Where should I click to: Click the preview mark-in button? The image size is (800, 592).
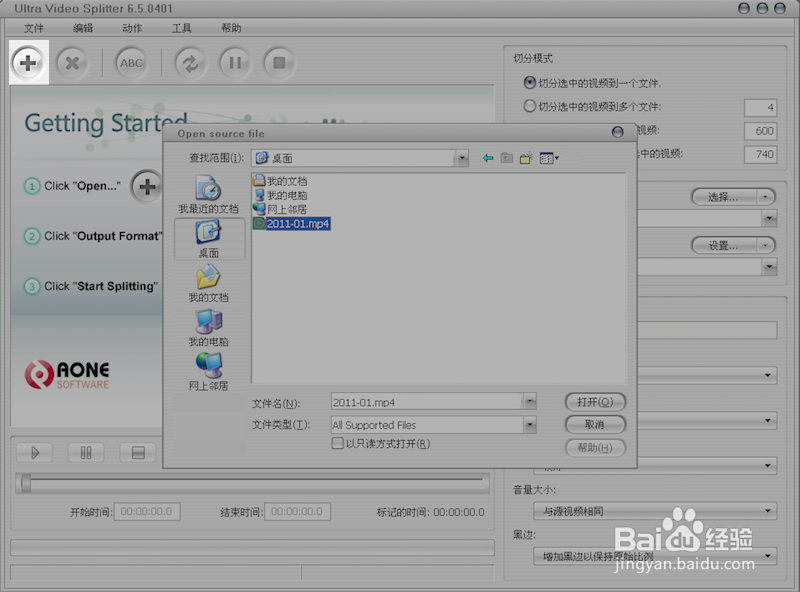[x=86, y=453]
